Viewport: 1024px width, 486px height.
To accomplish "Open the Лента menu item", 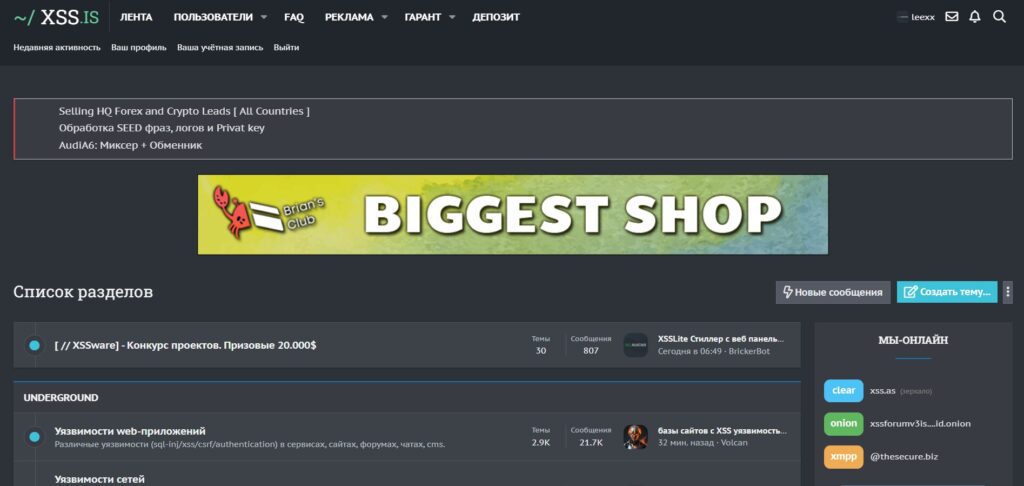I will (136, 18).
